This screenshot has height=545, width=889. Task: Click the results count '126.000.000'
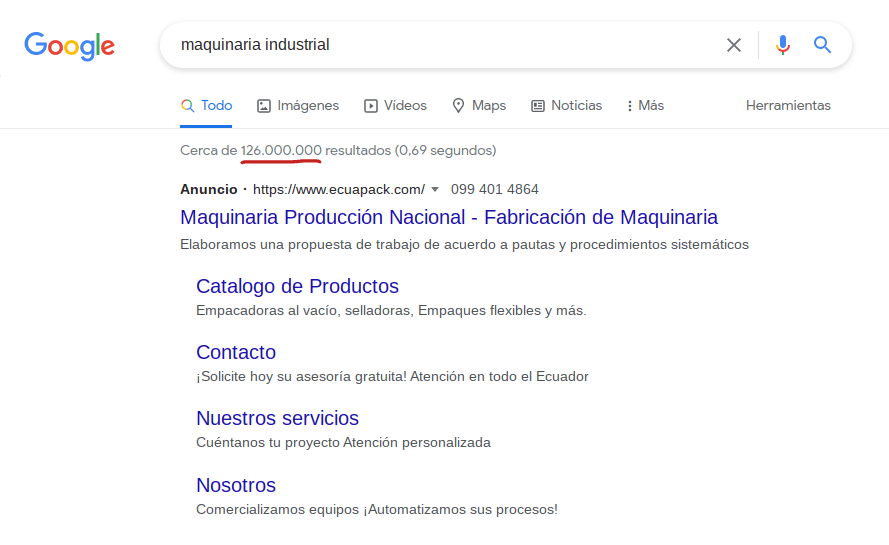281,150
